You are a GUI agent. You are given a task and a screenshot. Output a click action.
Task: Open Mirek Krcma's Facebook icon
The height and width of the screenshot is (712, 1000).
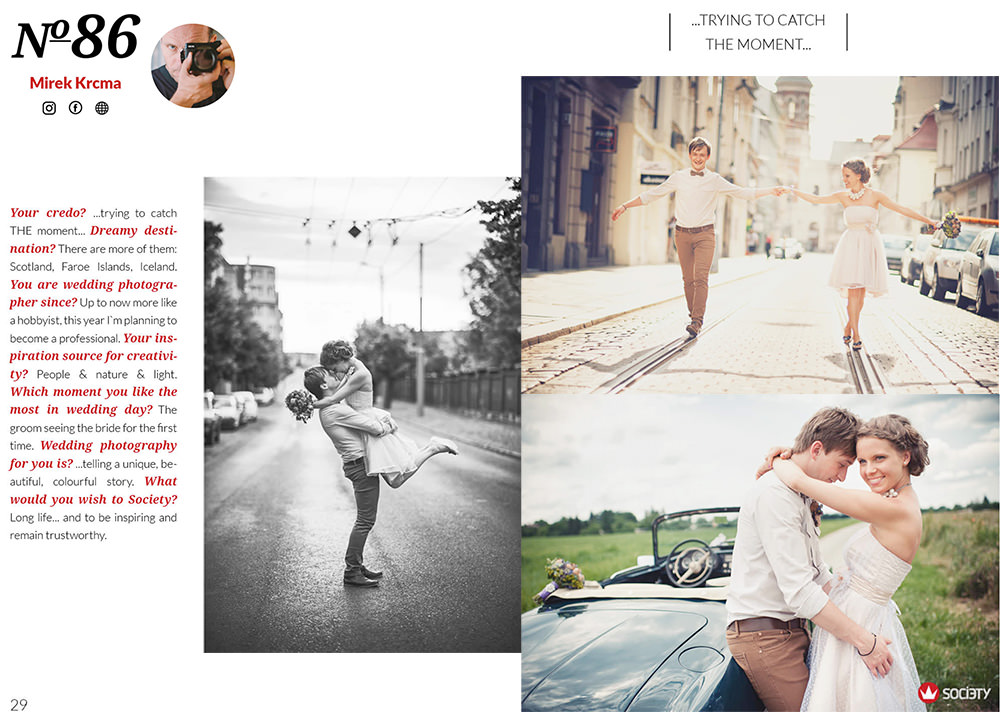[x=75, y=108]
